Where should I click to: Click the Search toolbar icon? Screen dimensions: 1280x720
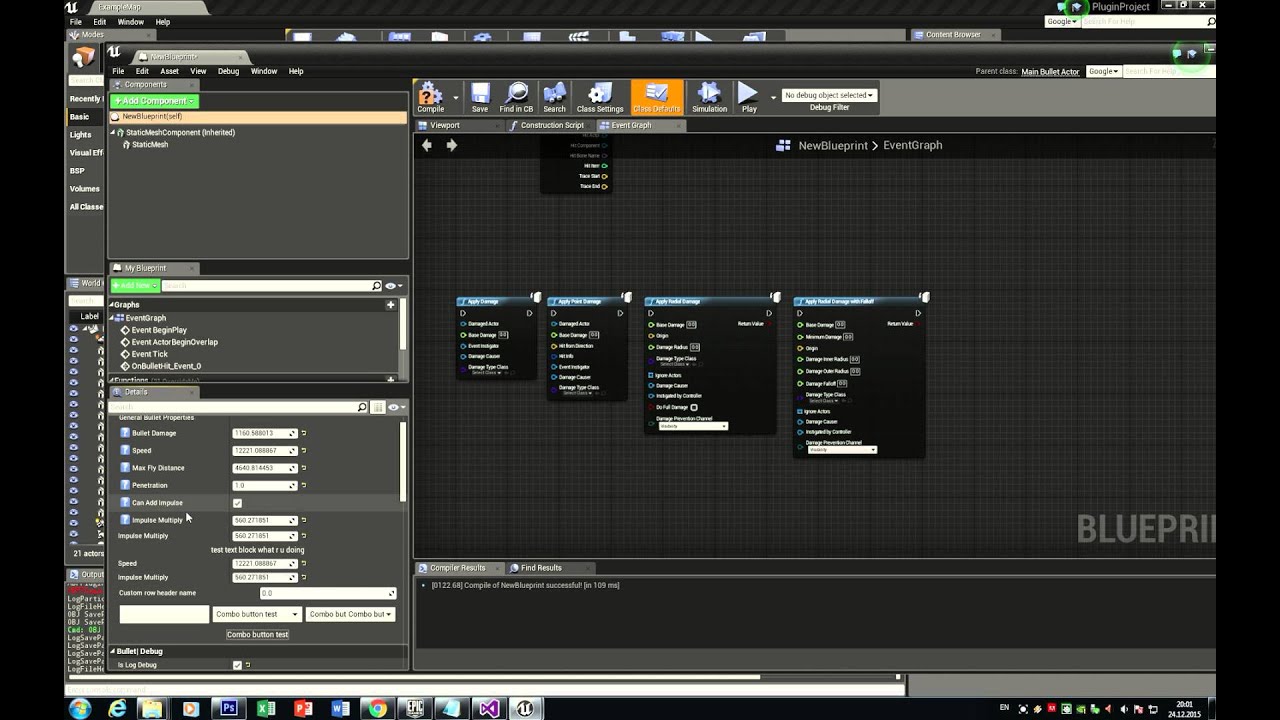tap(554, 97)
